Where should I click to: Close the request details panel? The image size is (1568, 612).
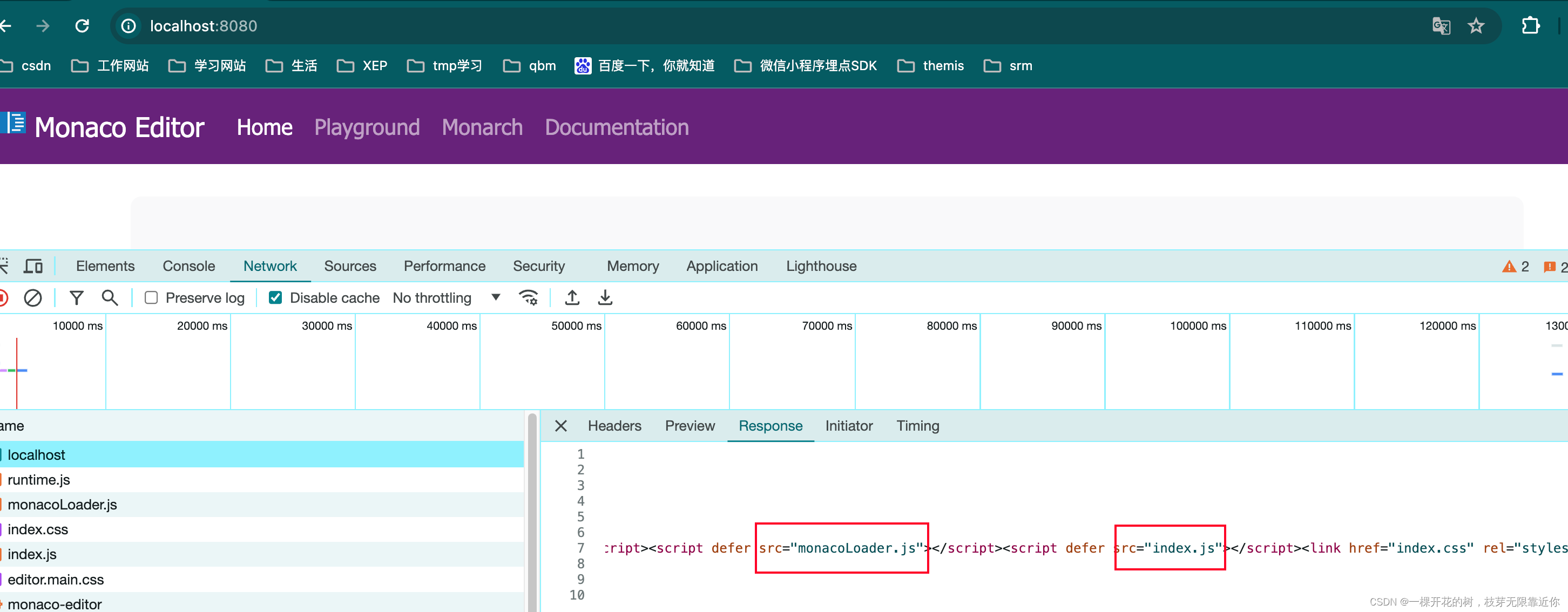coord(560,426)
